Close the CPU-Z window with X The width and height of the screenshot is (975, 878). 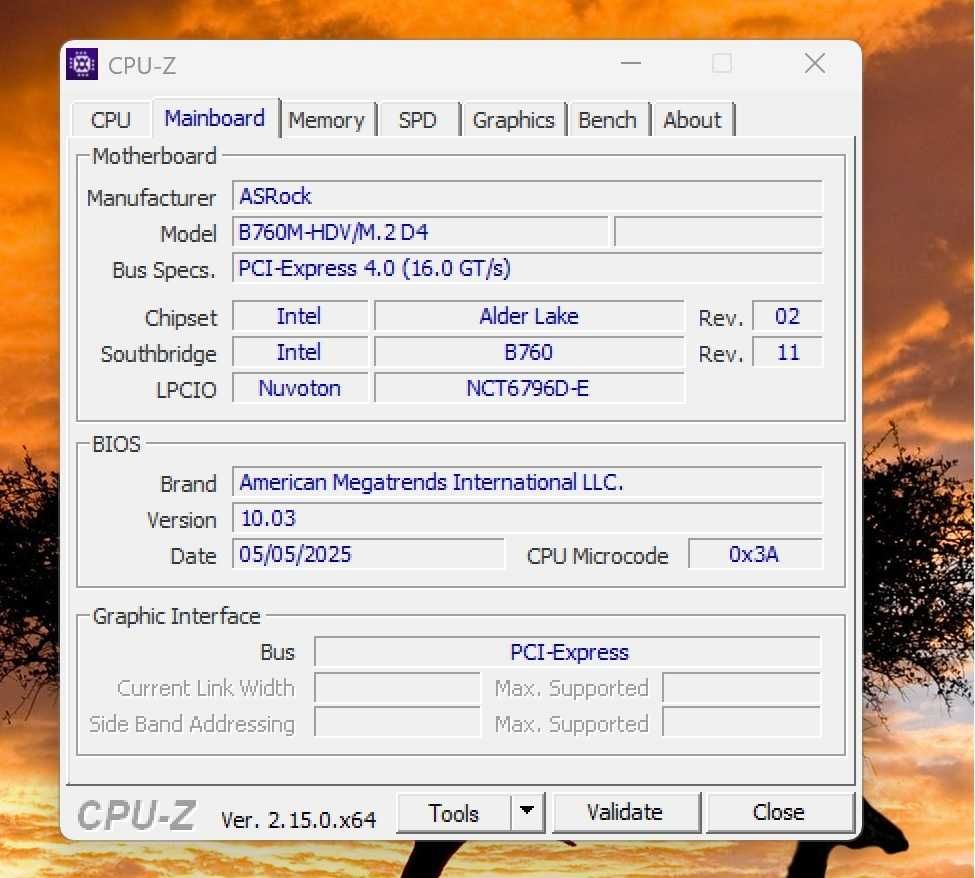(815, 63)
